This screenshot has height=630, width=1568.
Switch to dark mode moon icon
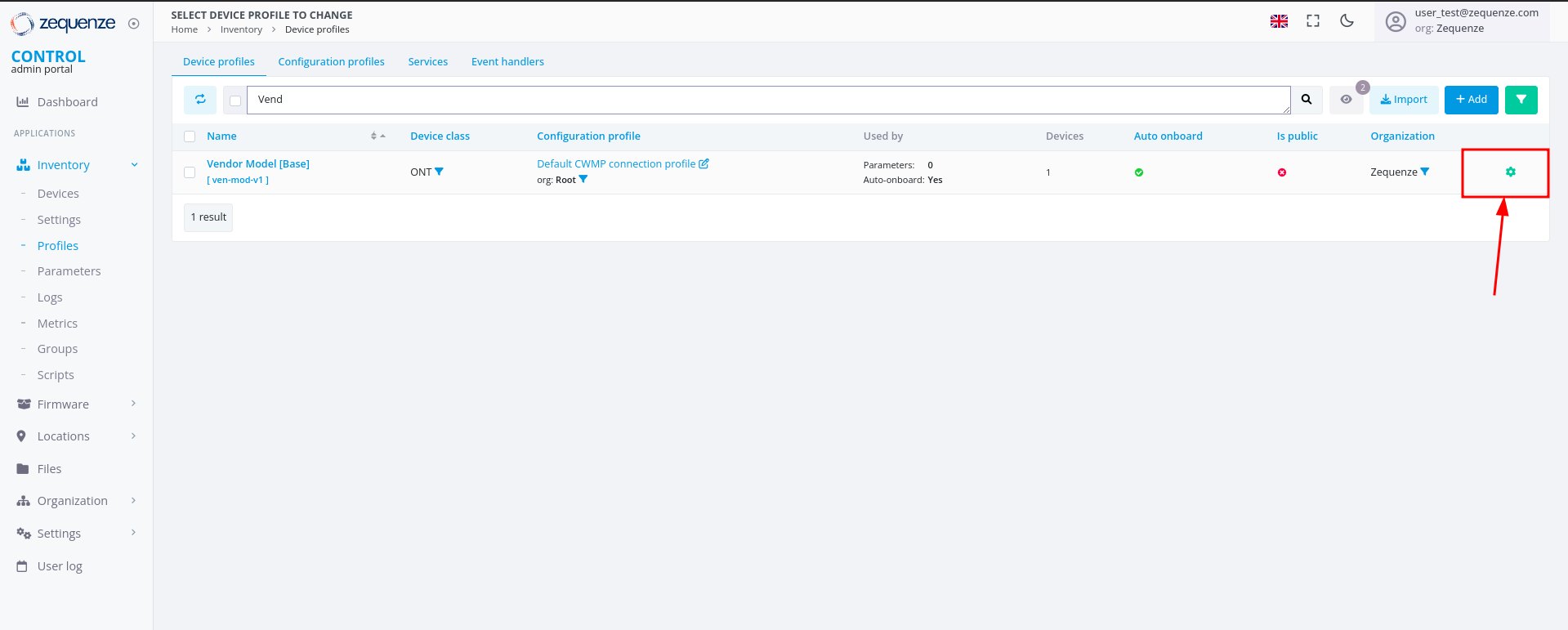pos(1347,21)
